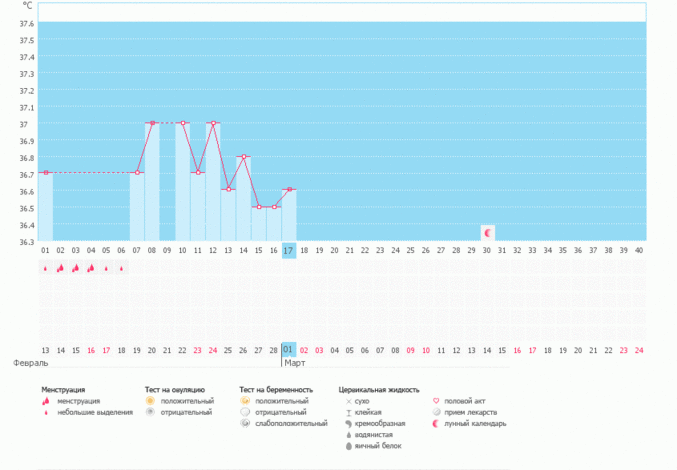The height and width of the screenshot is (470, 677).
Task: Click the lunar calendar moon icon on day 30
Action: [x=488, y=232]
